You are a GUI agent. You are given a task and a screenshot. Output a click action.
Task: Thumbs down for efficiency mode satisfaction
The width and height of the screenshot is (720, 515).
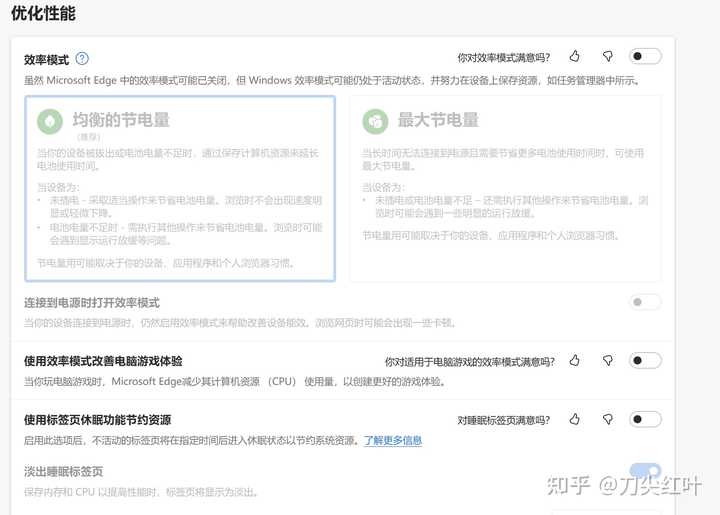click(x=608, y=56)
